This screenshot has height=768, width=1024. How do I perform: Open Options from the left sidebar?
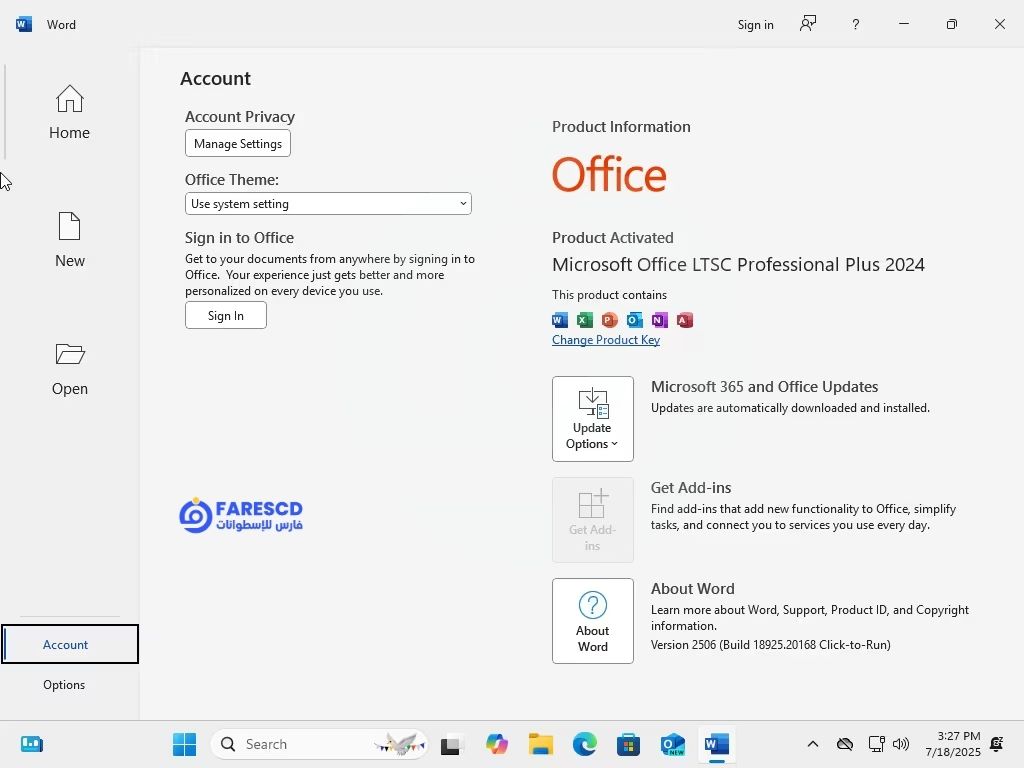(x=64, y=684)
